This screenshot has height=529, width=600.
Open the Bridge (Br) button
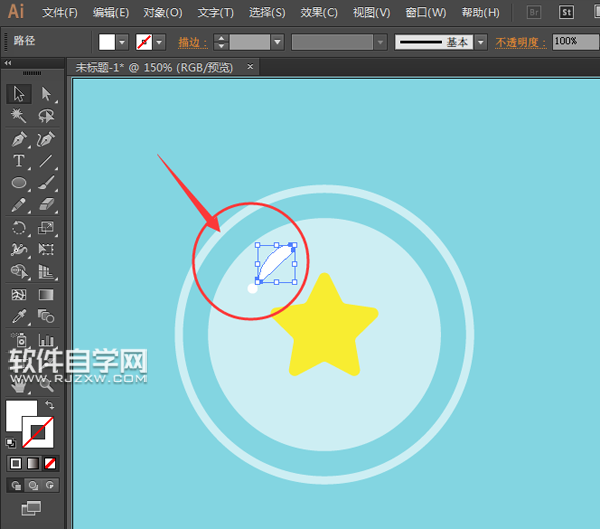tap(534, 13)
